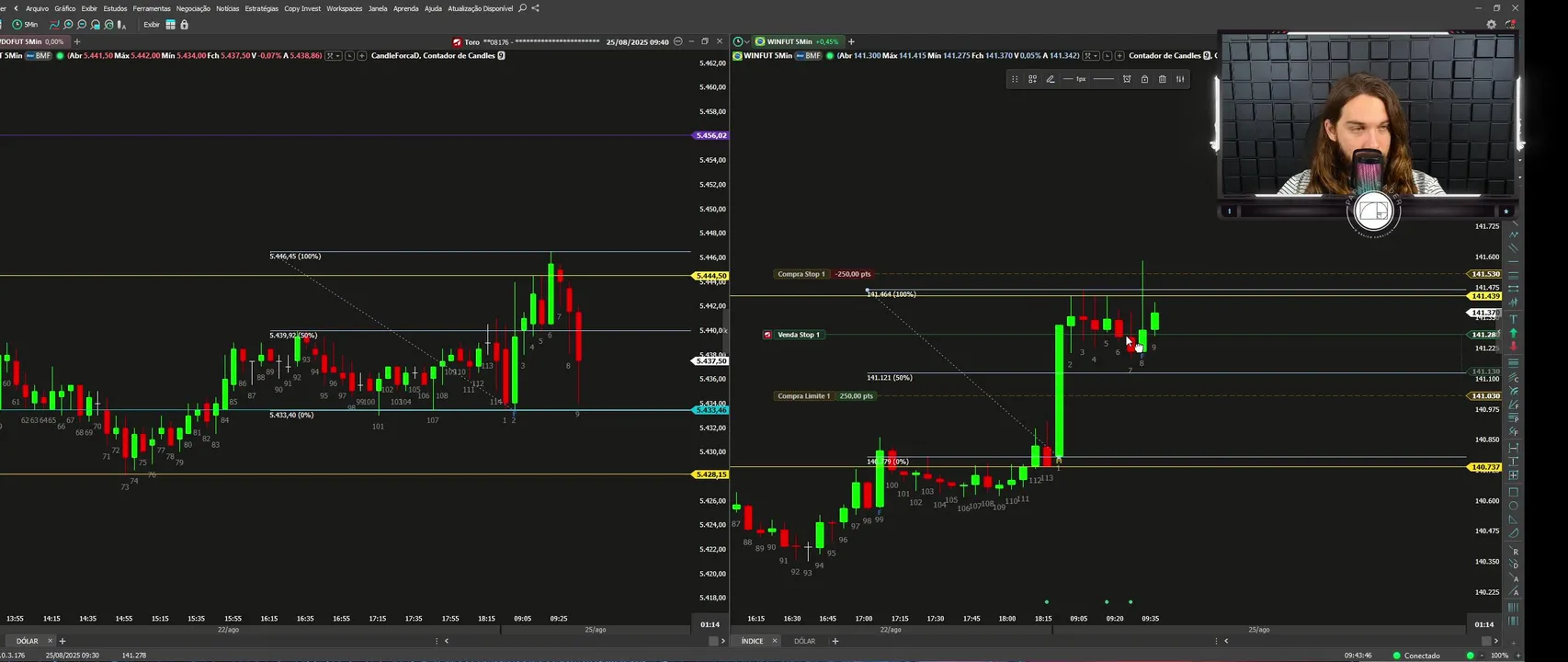Open the Arquivo menu
The image size is (1568, 662).
37,8
